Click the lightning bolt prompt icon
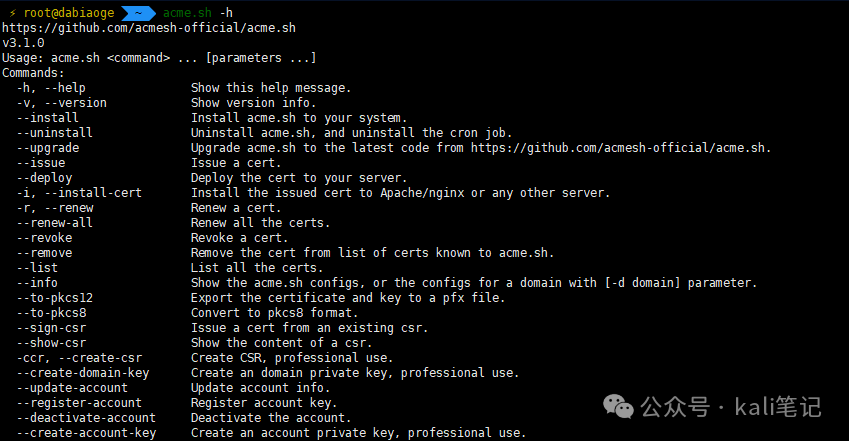Viewport: 849px width, 441px height. tap(13, 12)
